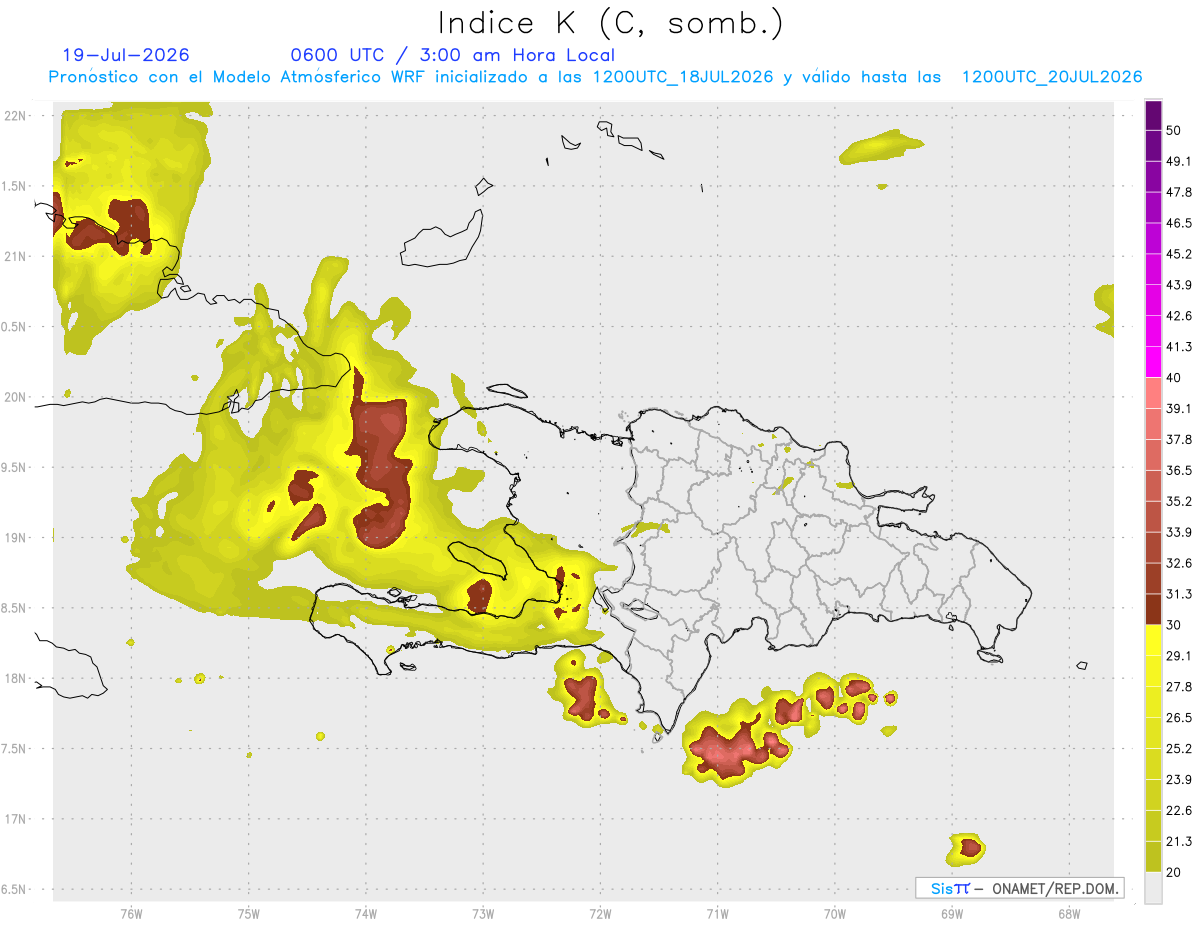The width and height of the screenshot is (1200, 927).
Task: Click the colorbar value 25.2
Action: pos(1180,748)
